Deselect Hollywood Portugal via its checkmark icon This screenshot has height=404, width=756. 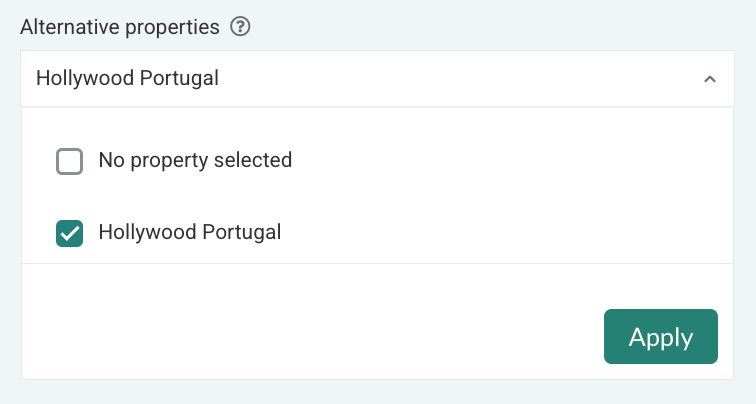pyautogui.click(x=69, y=234)
